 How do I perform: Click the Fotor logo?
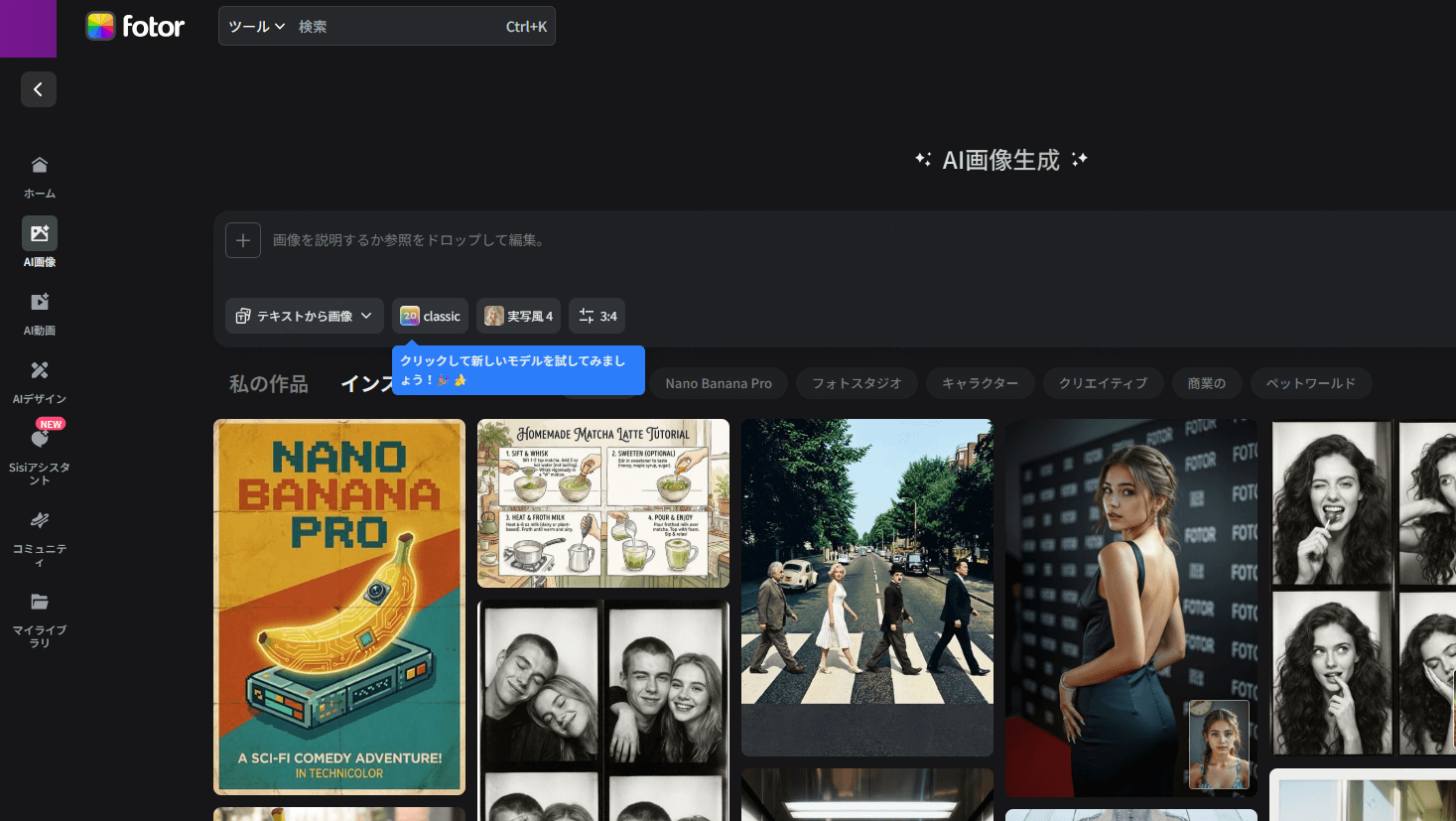pyautogui.click(x=135, y=27)
